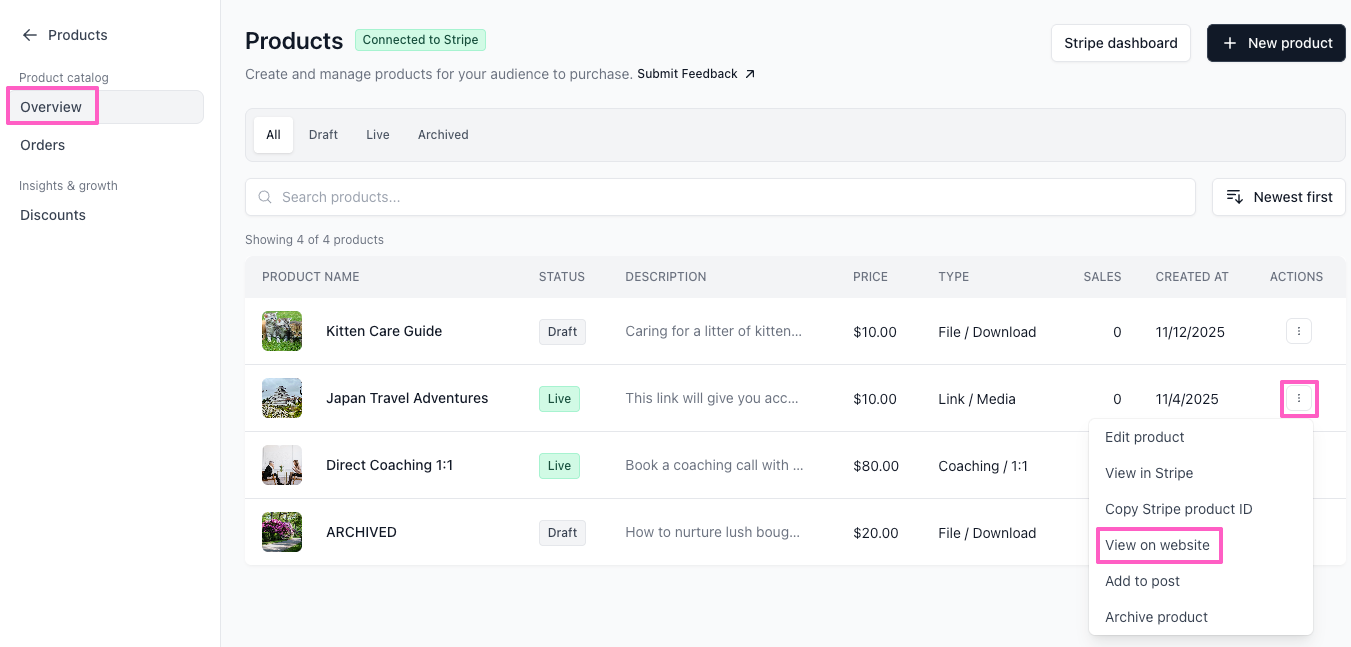Select Edit product from the menu
1351x647 pixels.
pos(1144,437)
